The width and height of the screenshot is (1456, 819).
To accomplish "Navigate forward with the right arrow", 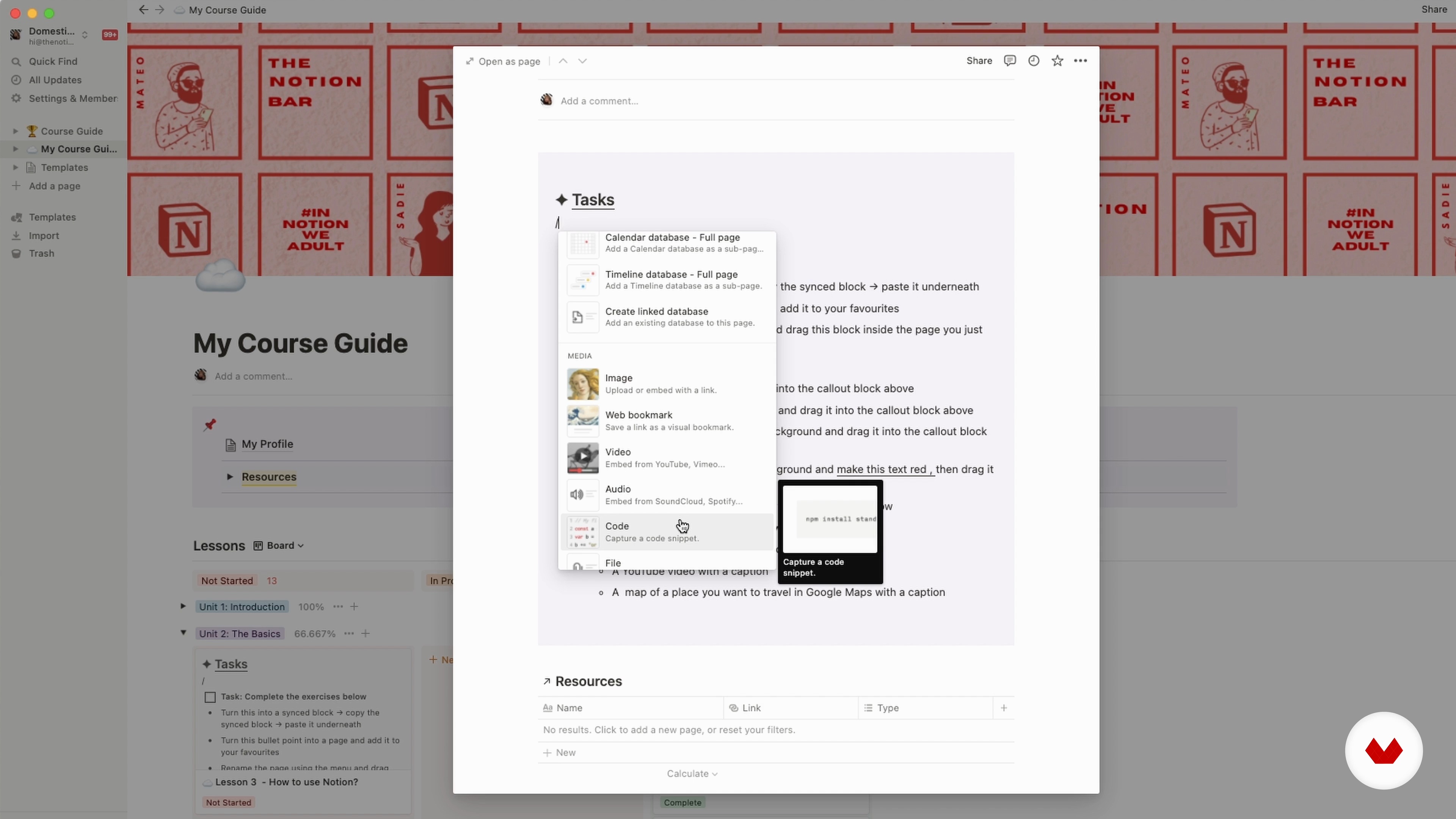I will pos(159,9).
